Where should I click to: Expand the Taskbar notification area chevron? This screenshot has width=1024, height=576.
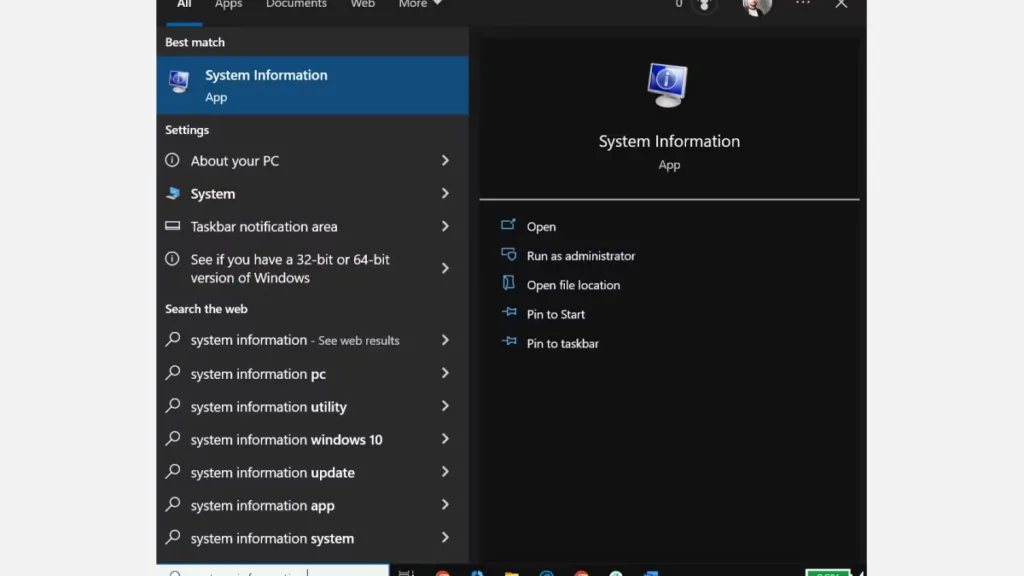tap(445, 227)
